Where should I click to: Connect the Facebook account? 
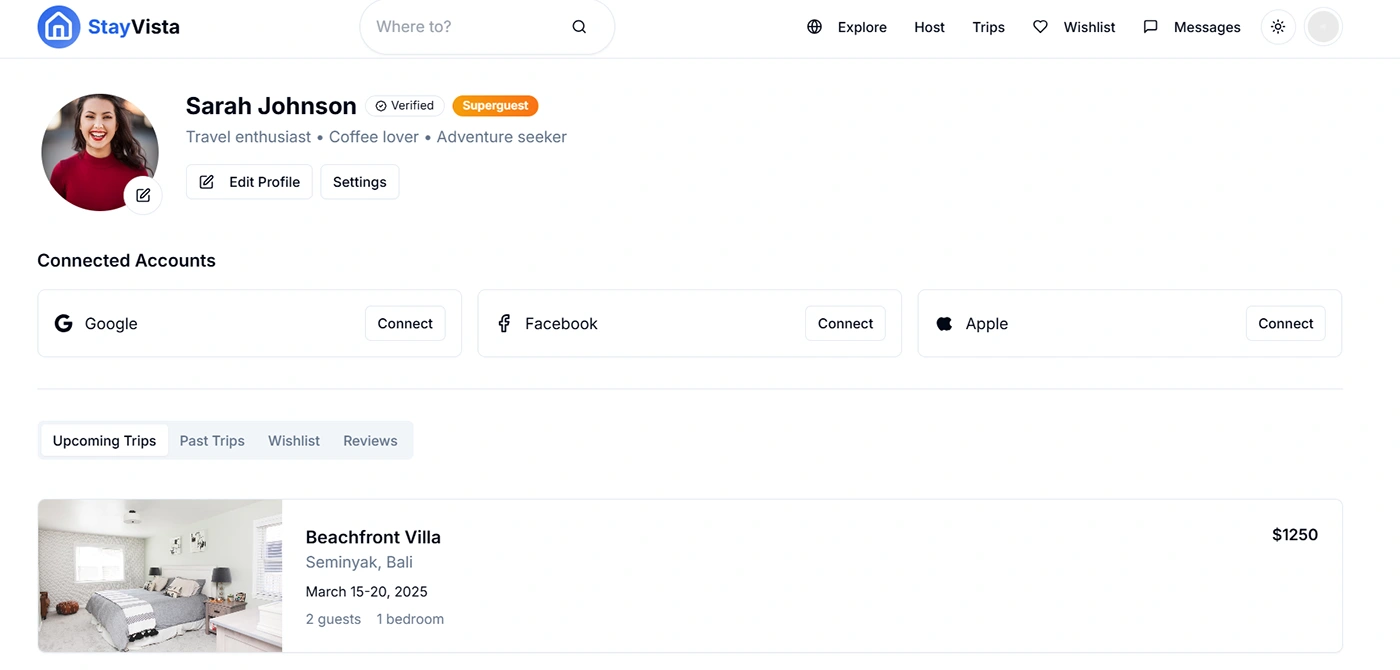point(845,323)
